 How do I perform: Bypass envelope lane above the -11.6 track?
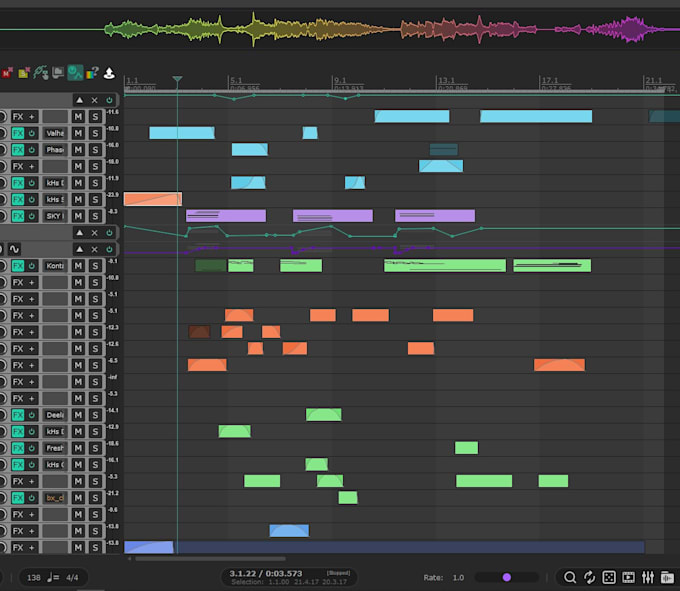109,100
